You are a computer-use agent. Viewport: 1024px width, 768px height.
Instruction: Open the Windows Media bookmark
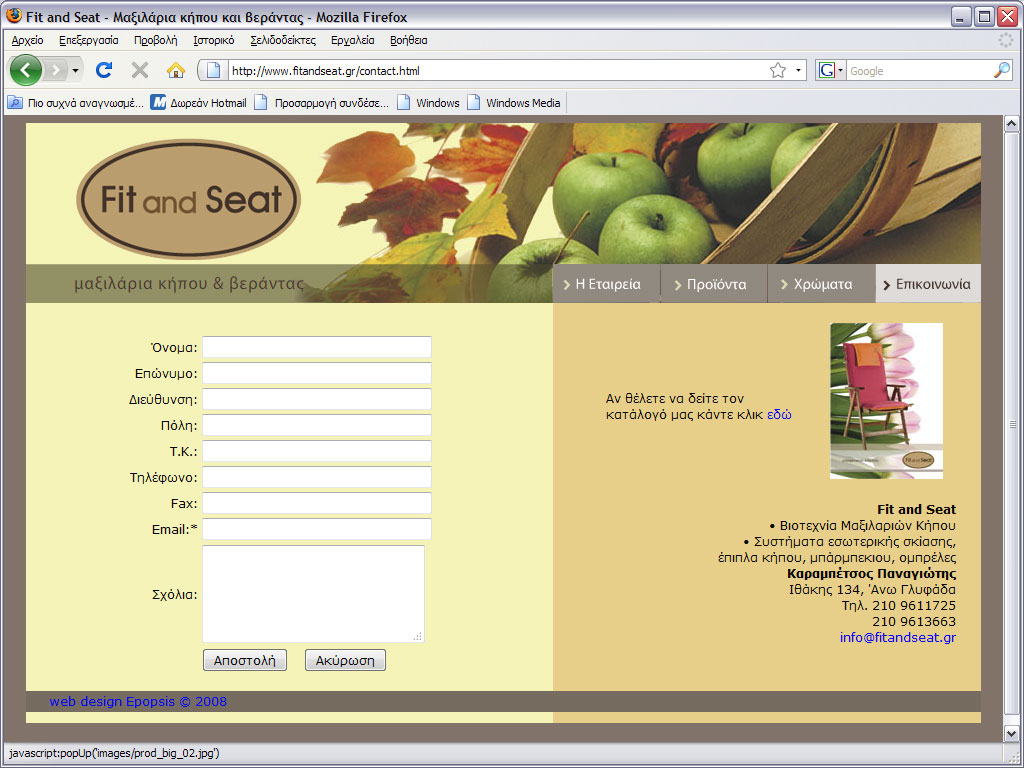[x=514, y=103]
